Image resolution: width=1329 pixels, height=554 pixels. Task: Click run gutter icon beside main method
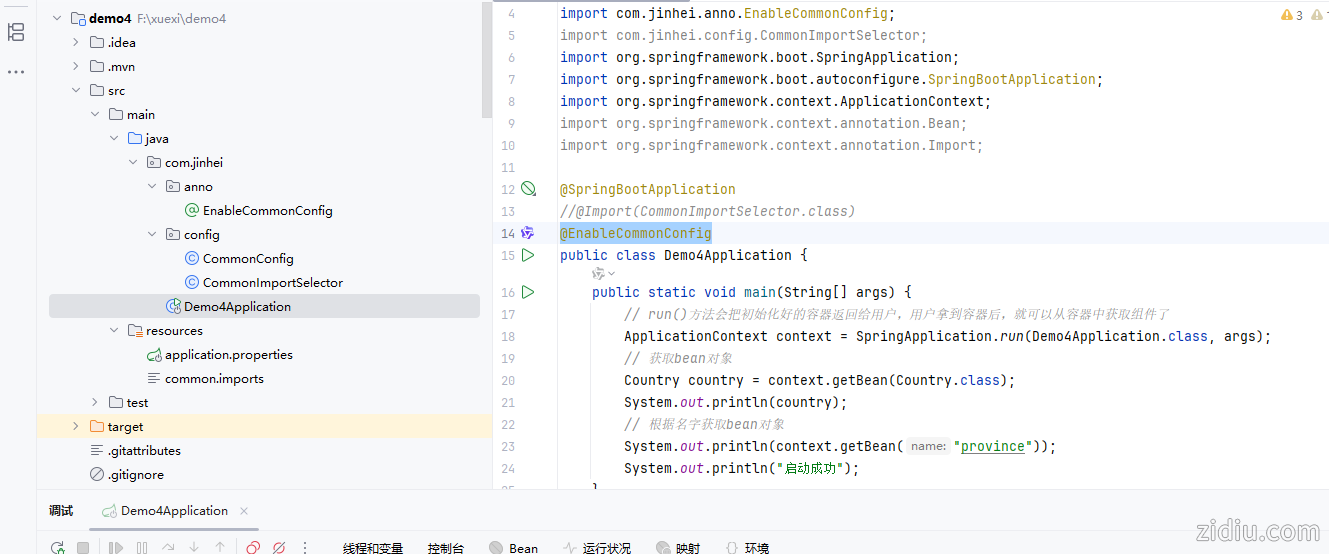[x=528, y=292]
